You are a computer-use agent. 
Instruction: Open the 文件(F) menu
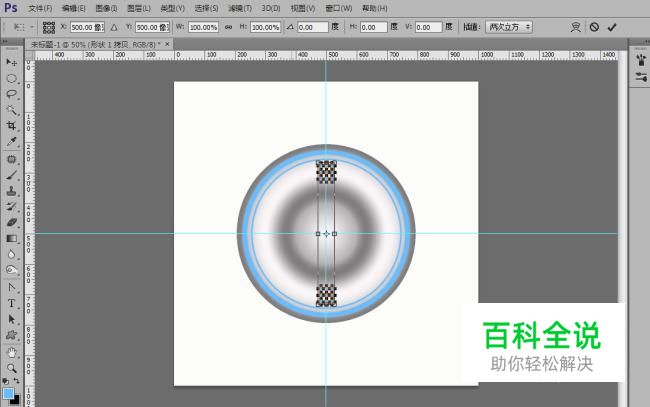pos(40,8)
